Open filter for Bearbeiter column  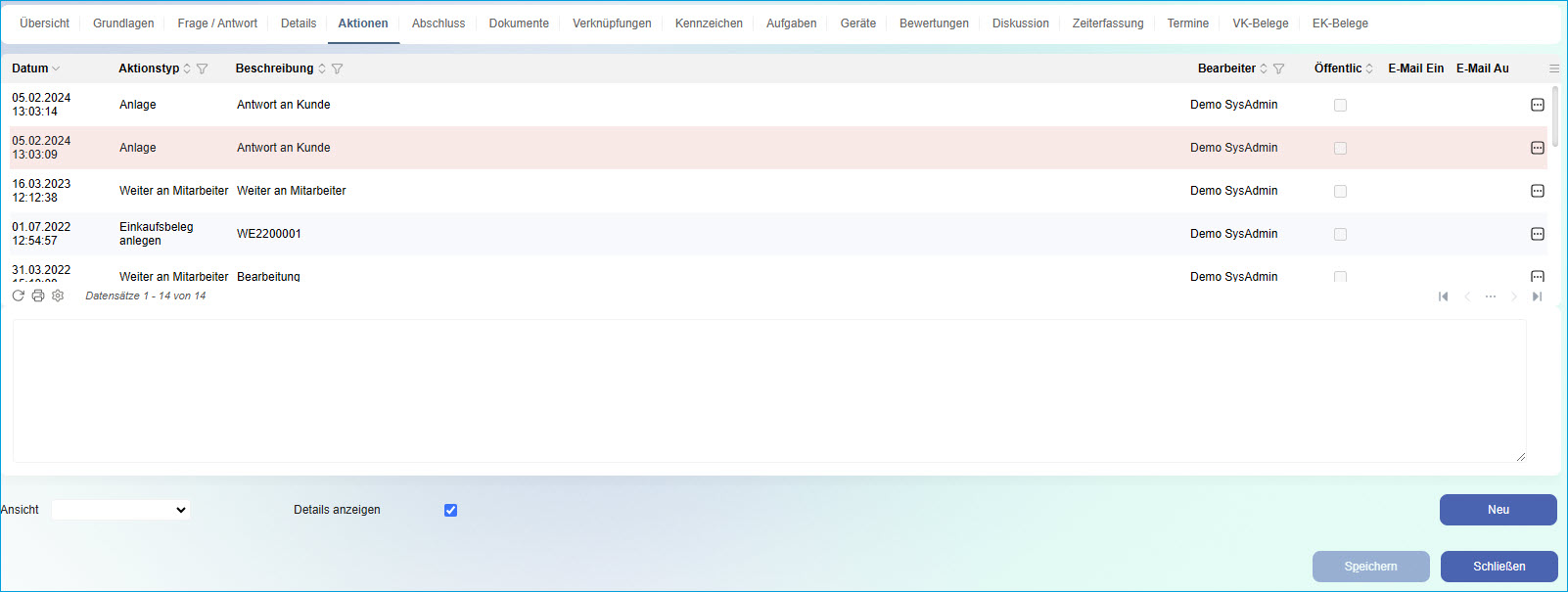[x=1278, y=68]
